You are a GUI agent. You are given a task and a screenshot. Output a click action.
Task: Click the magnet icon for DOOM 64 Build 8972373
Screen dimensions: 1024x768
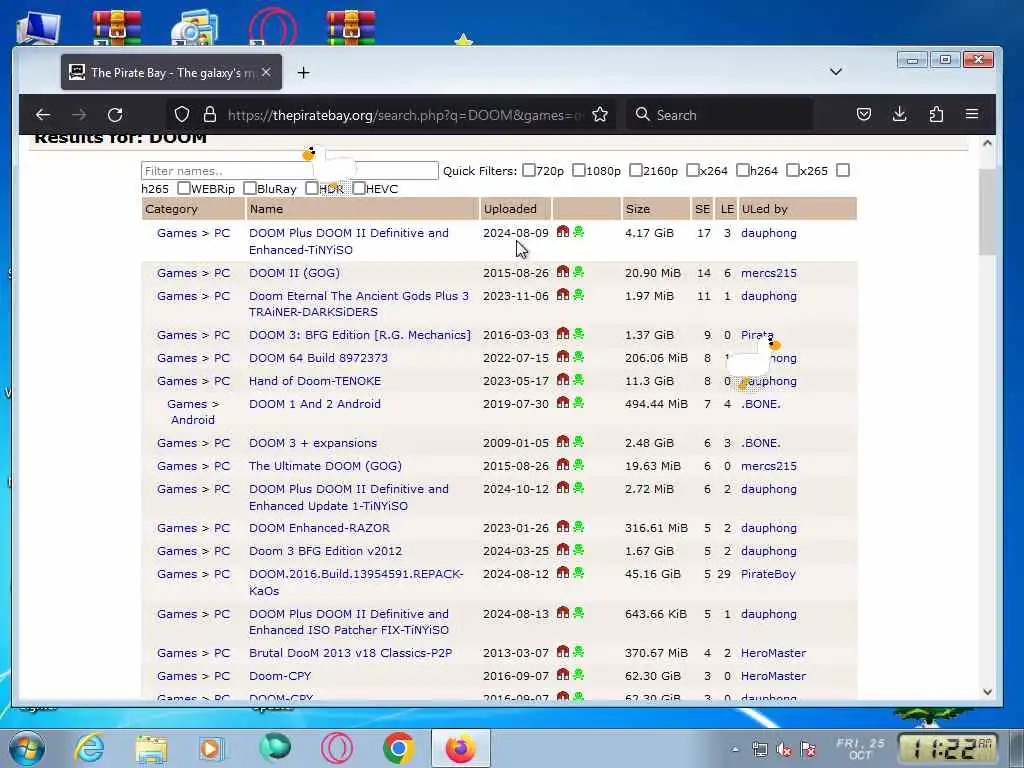562,357
